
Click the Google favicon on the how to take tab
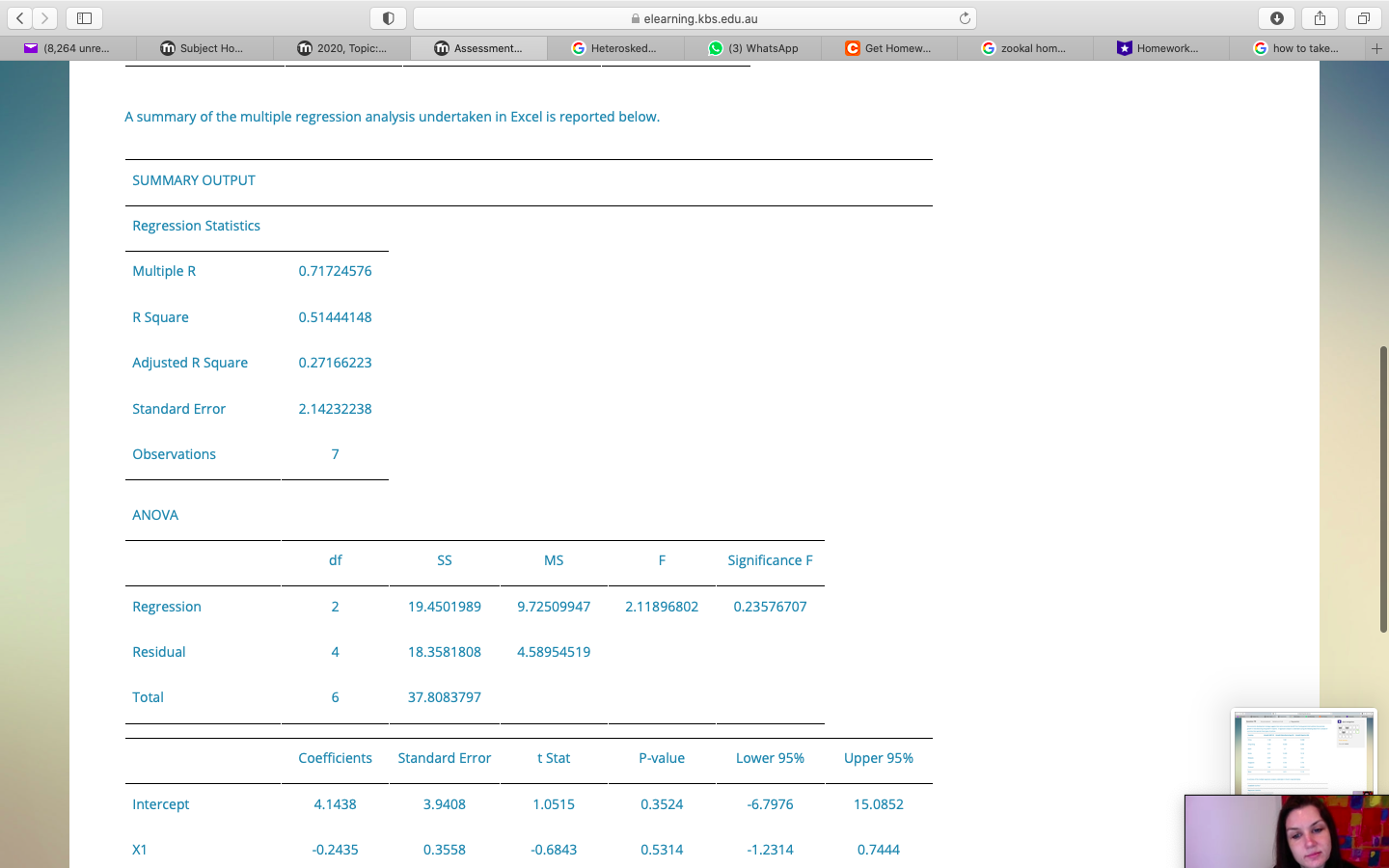click(1261, 48)
